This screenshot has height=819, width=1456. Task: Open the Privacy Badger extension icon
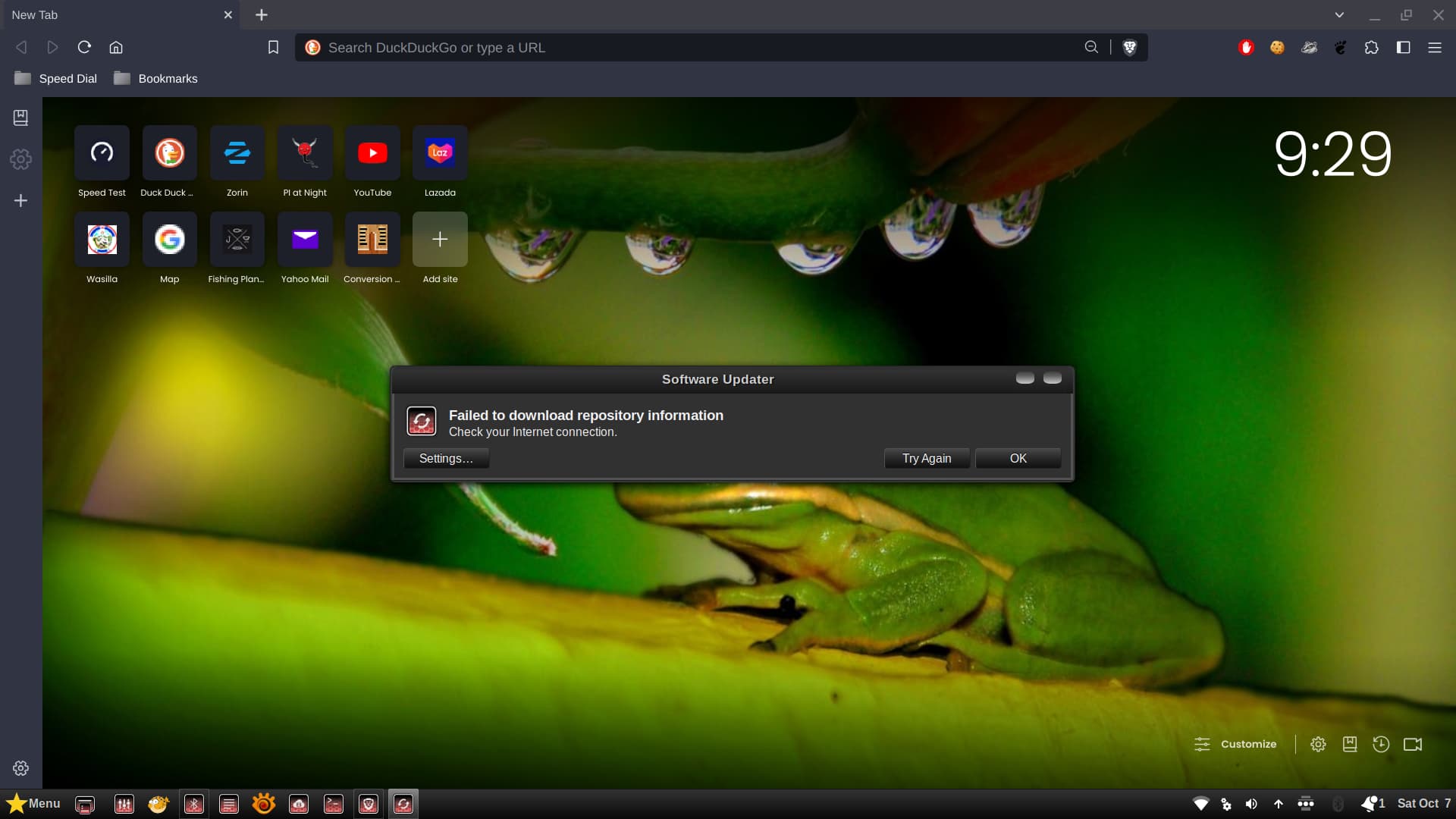click(x=1309, y=47)
